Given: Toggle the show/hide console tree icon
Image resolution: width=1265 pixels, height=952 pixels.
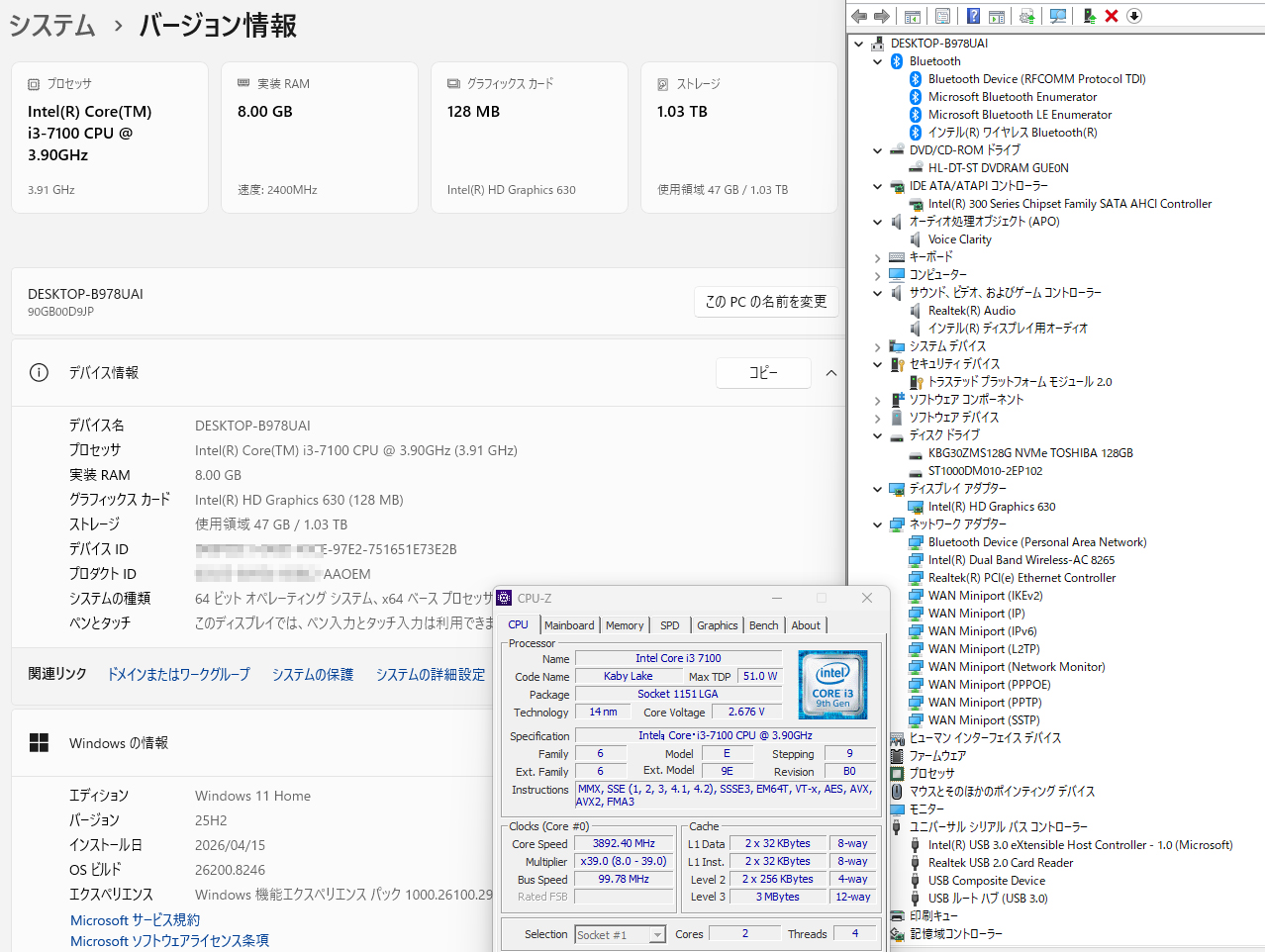Looking at the screenshot, I should pyautogui.click(x=913, y=16).
